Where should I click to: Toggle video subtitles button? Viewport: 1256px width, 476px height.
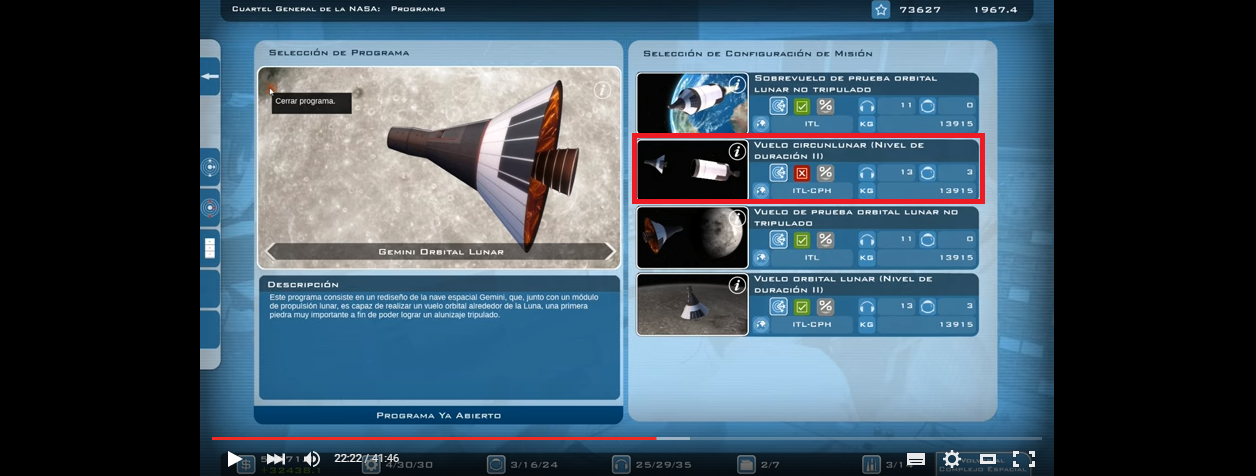(915, 459)
